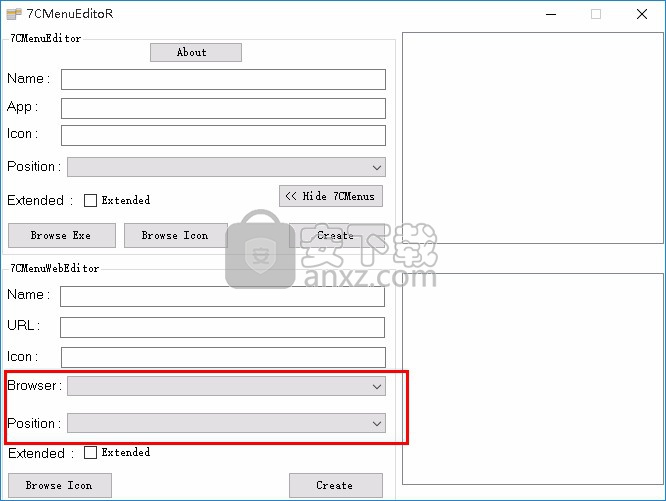Click Browse Icon in 7CMenuWebEditor section
666x501 pixels.
(x=60, y=485)
